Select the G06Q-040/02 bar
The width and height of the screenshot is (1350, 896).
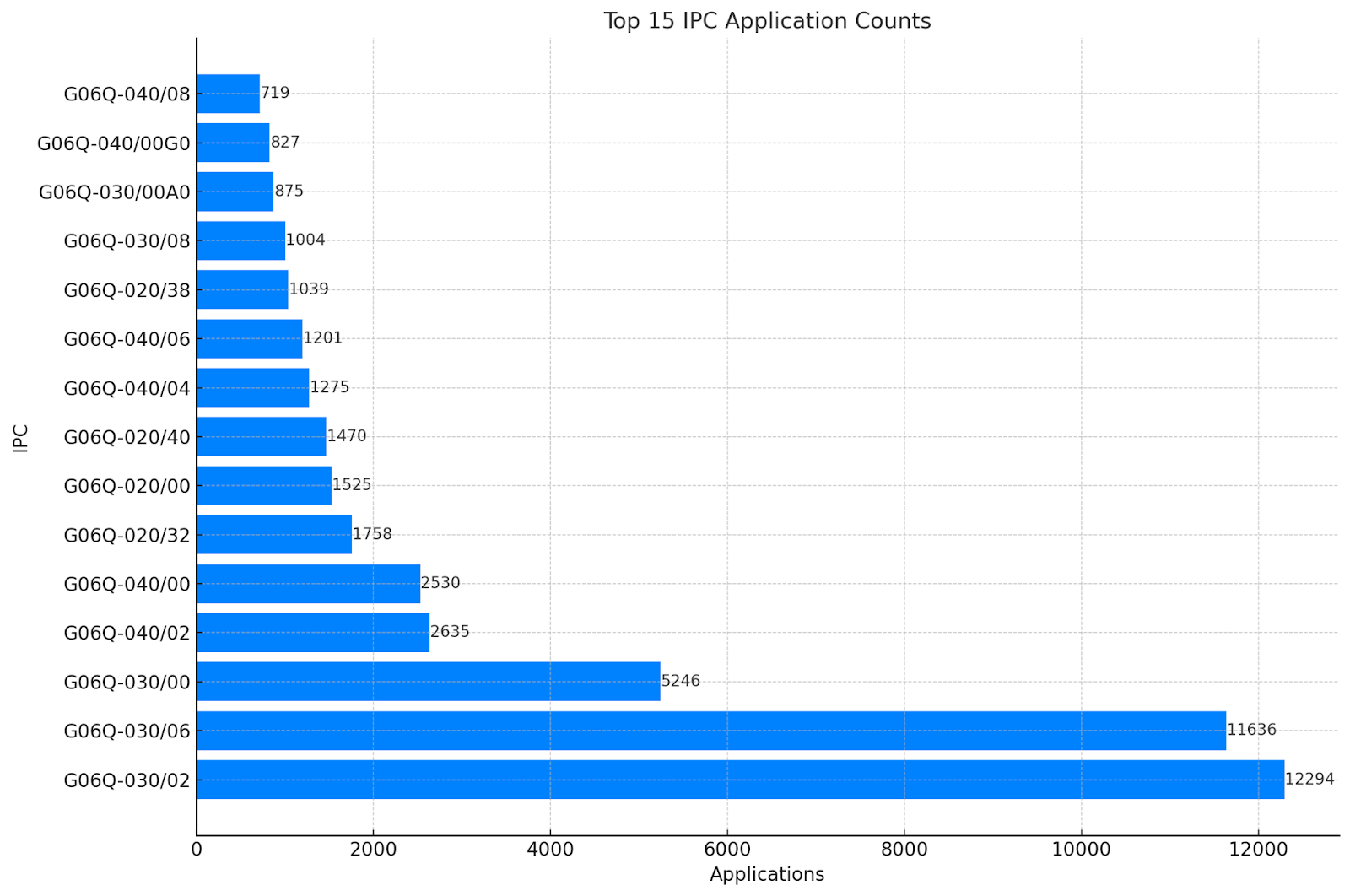pos(313,633)
